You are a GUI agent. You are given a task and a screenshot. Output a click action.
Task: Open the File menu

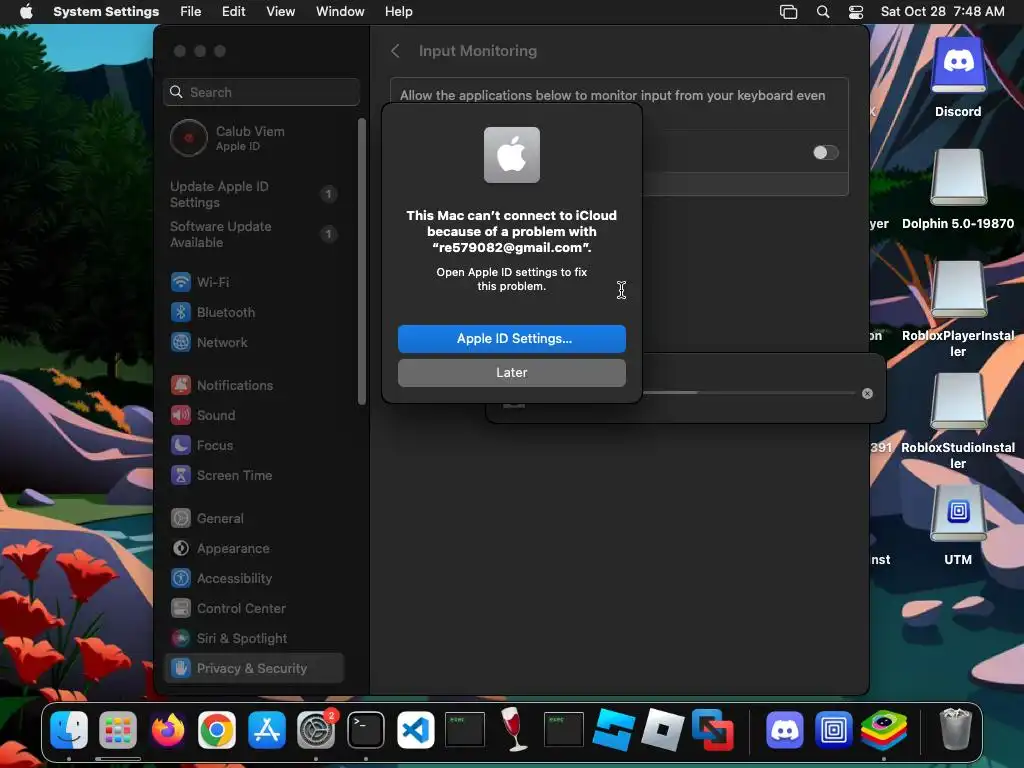(x=191, y=12)
